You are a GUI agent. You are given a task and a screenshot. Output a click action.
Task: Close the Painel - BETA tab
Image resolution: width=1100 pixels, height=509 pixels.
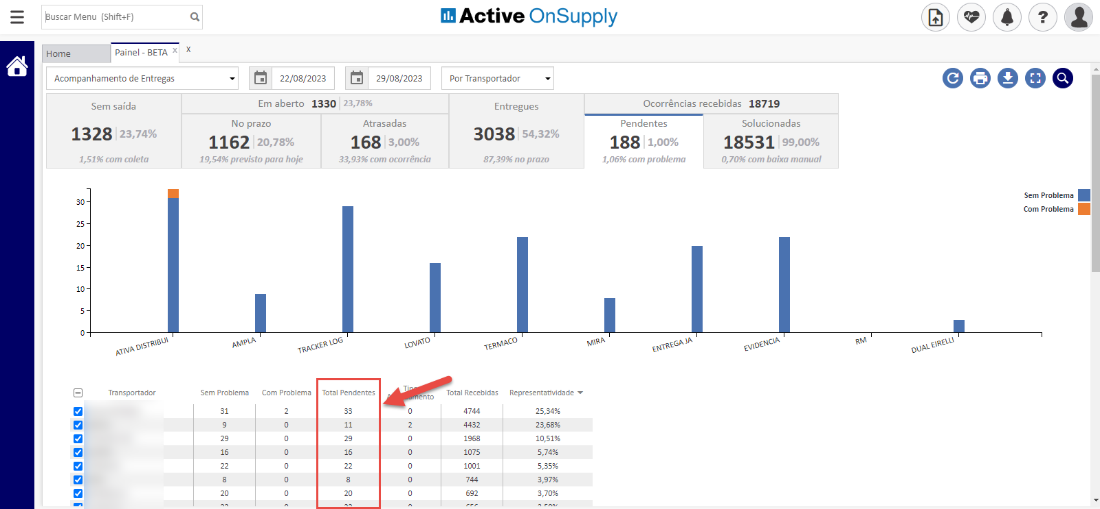[175, 50]
